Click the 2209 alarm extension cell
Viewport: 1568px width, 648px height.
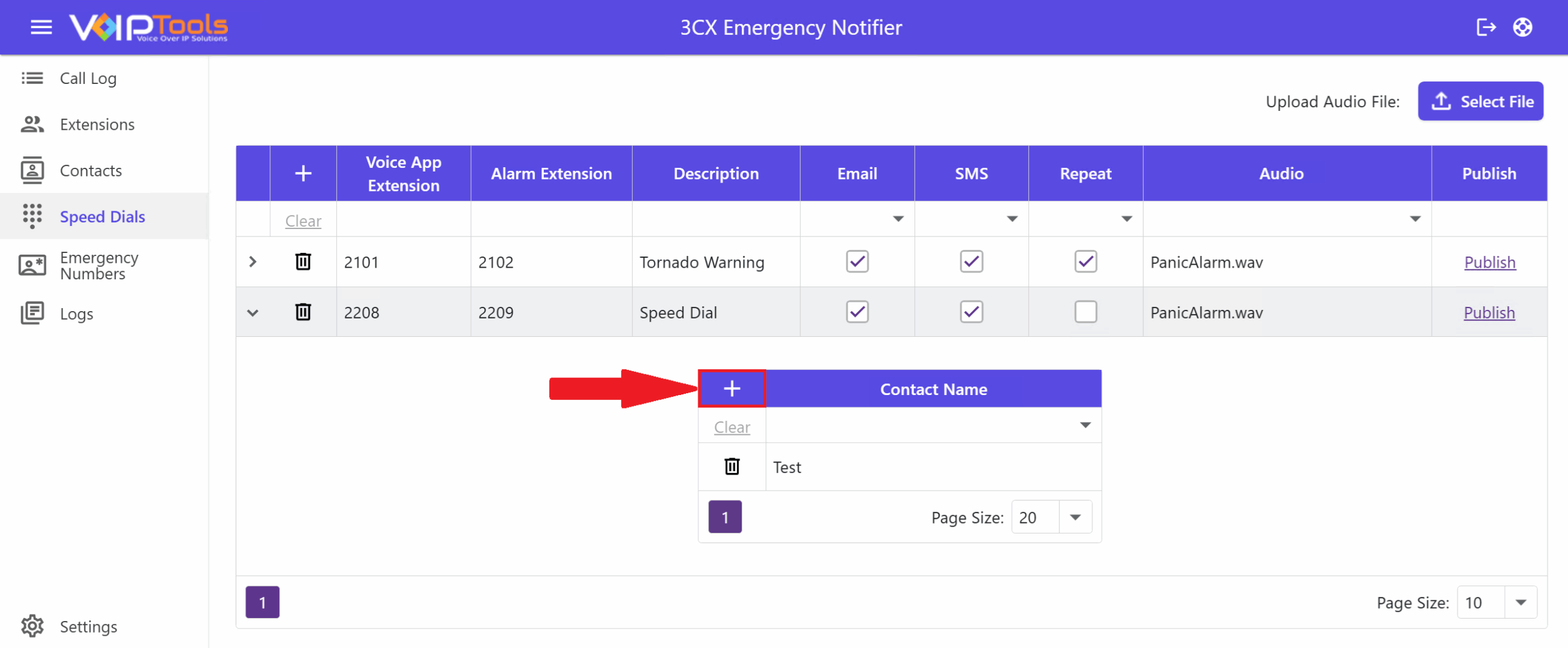[x=551, y=312]
